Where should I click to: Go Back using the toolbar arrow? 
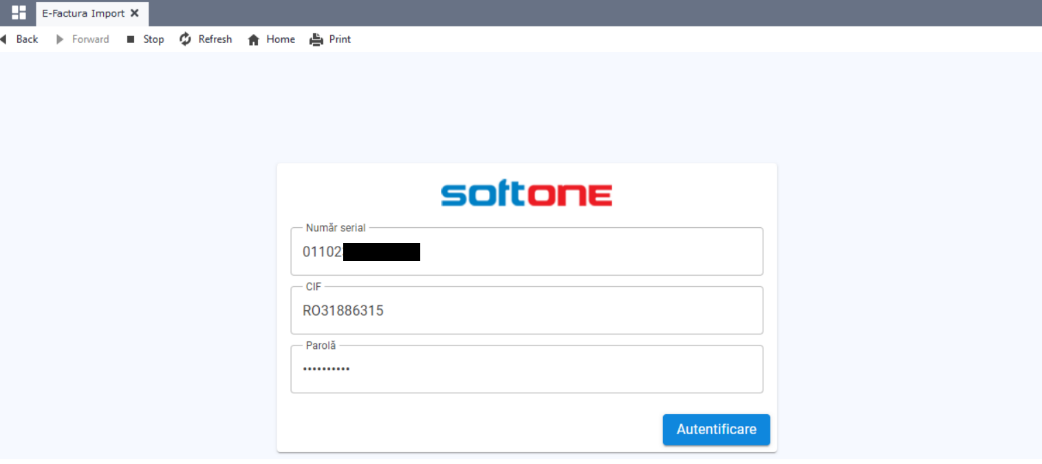[19, 39]
